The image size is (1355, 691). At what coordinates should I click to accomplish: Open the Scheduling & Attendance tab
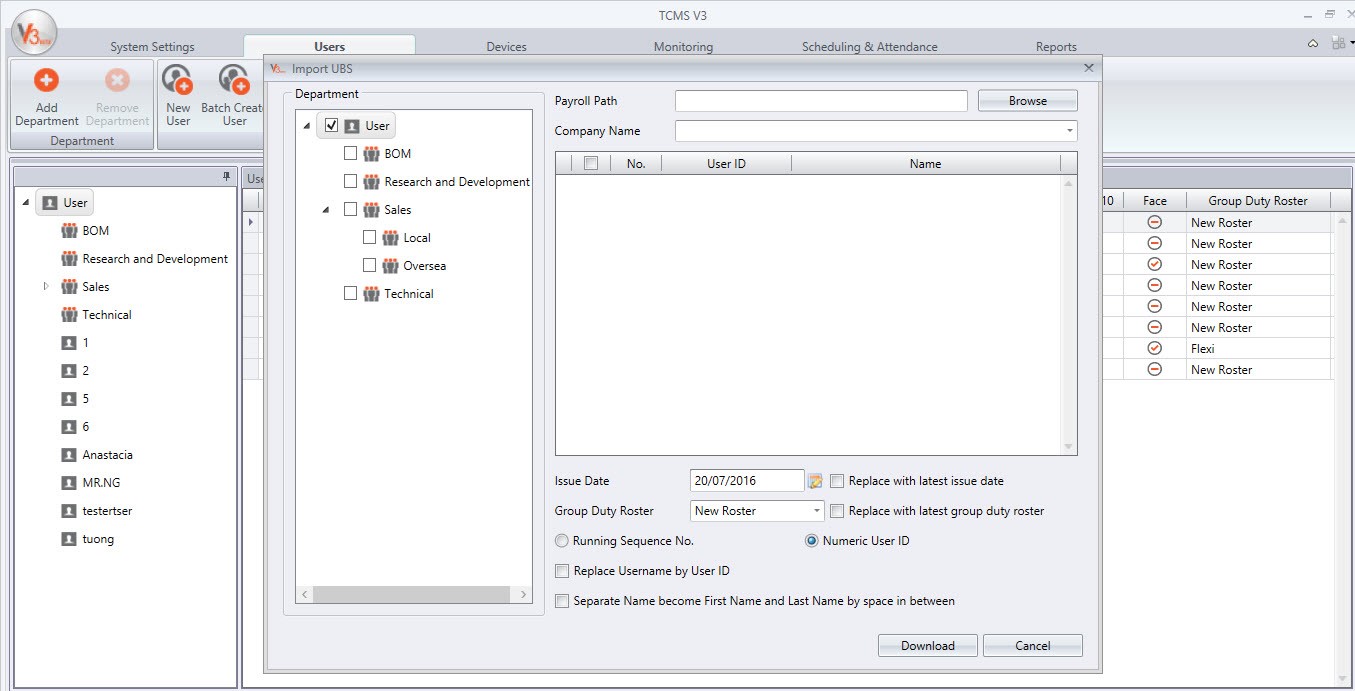point(870,47)
